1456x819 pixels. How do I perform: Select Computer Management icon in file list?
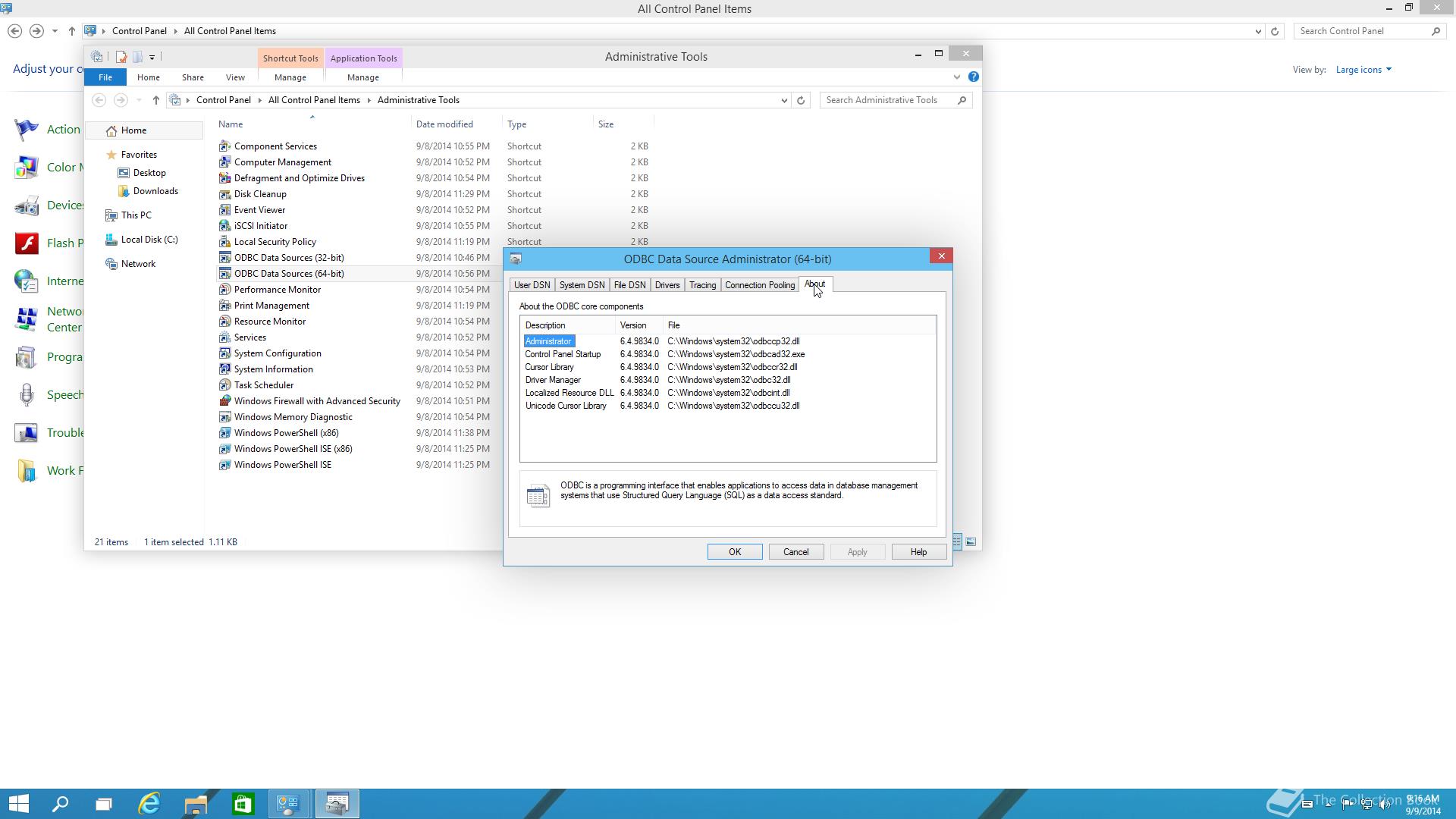224,162
